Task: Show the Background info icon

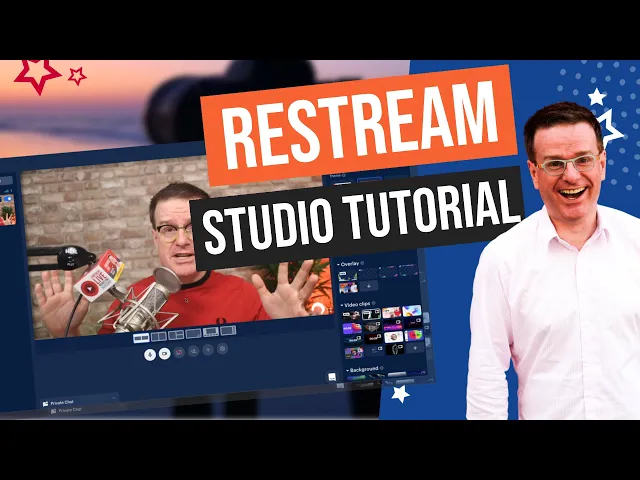Action: (382, 368)
